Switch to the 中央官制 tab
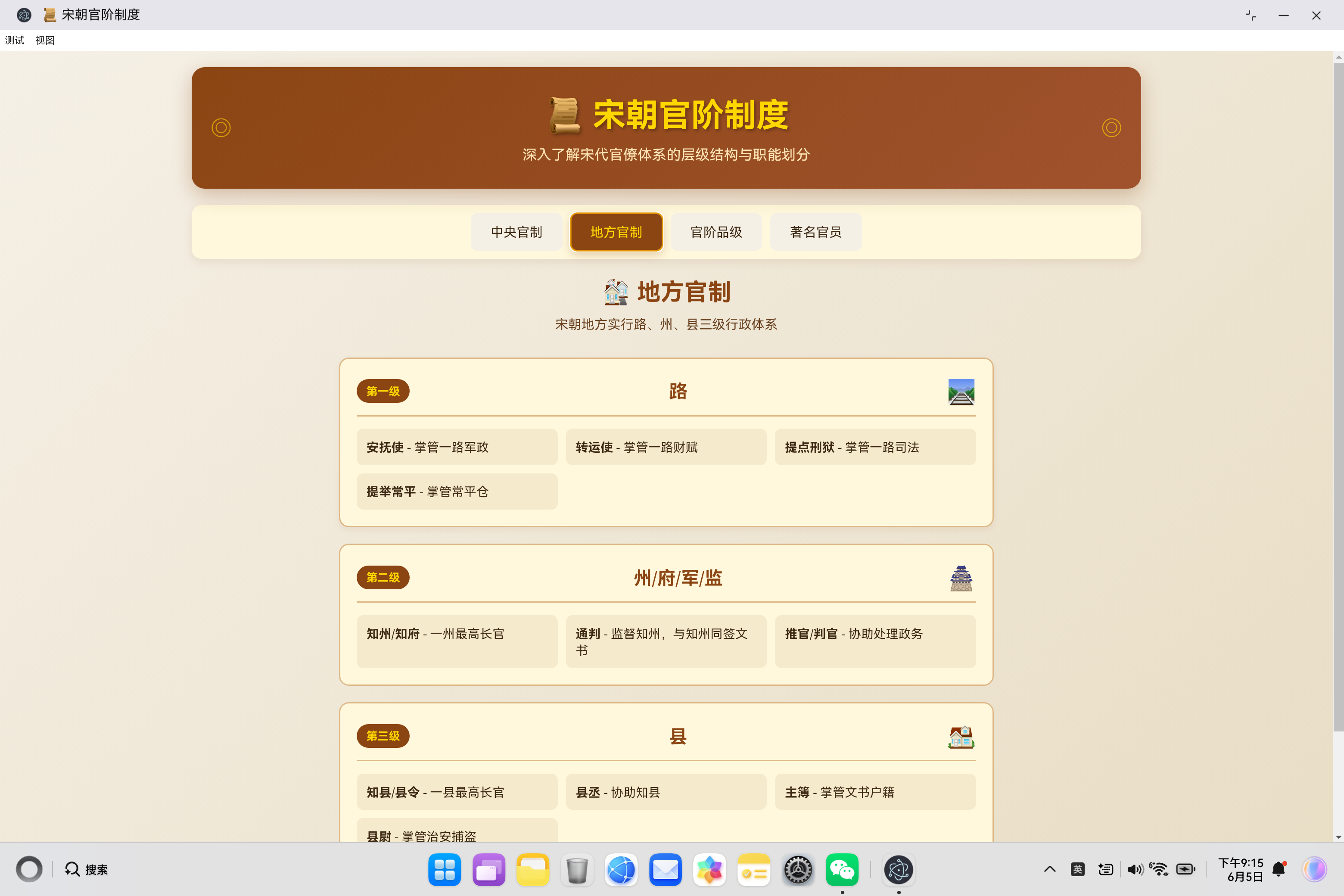 [516, 232]
